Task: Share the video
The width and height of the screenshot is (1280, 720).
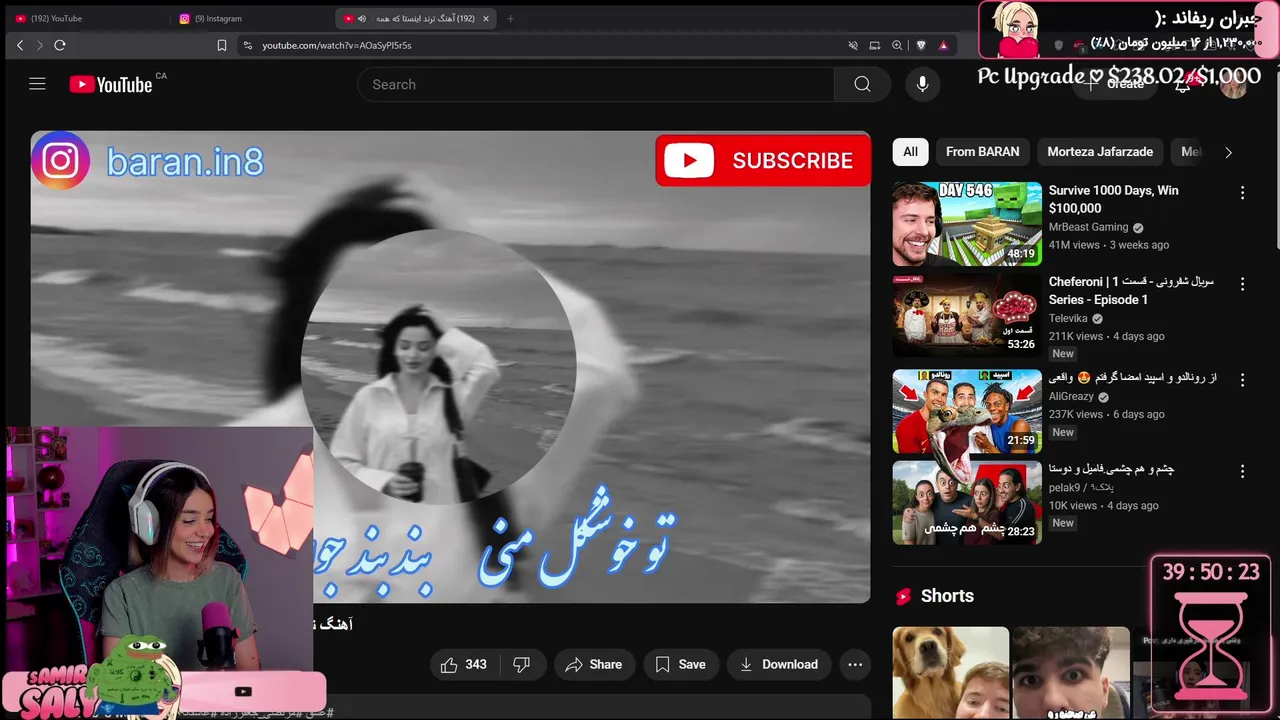Action: pyautogui.click(x=594, y=664)
